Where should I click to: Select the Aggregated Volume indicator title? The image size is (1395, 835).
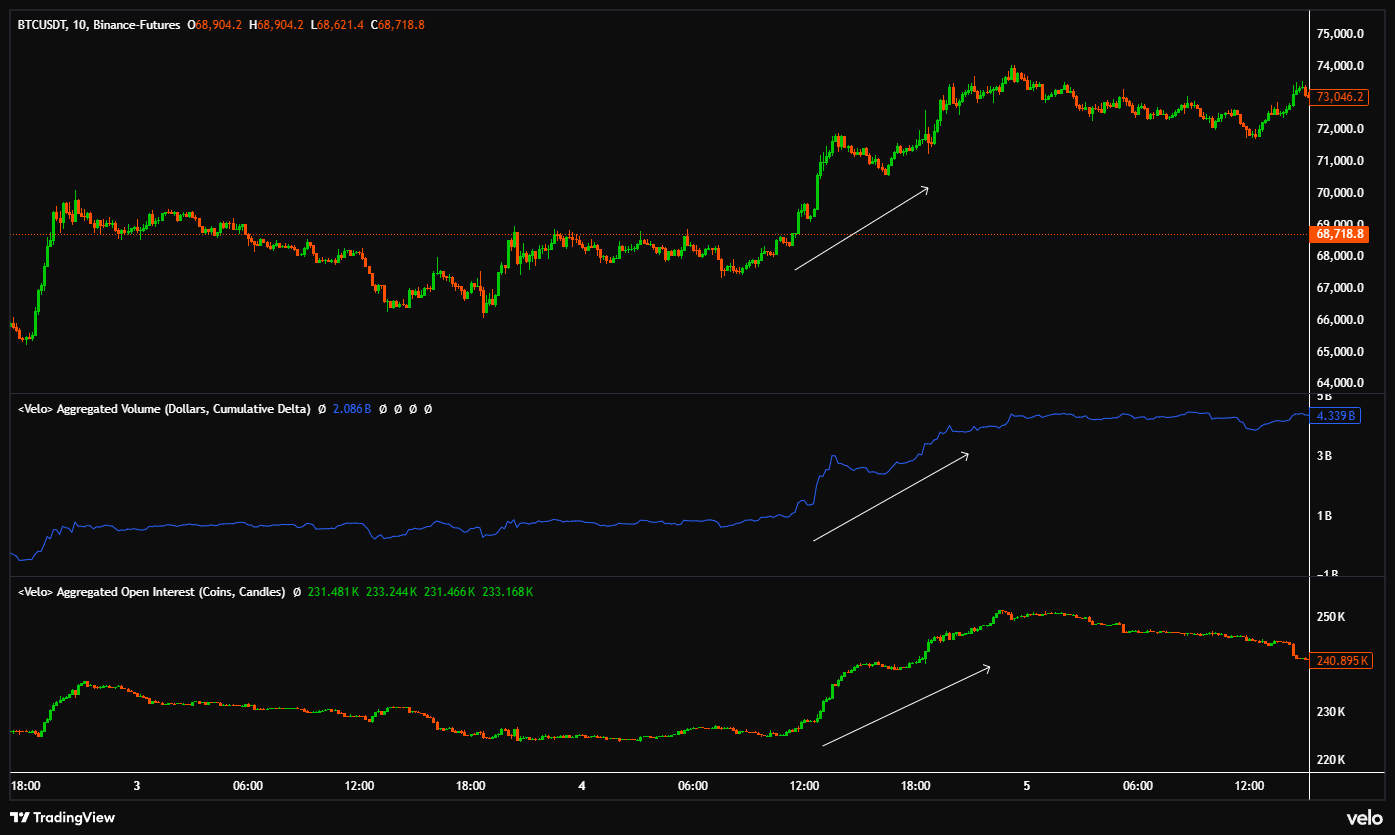pos(164,408)
